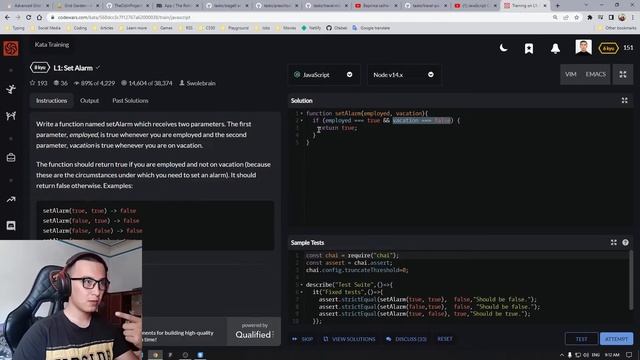Open the user profile avatar
Viewport: 640px width, 360px height.
point(583,47)
